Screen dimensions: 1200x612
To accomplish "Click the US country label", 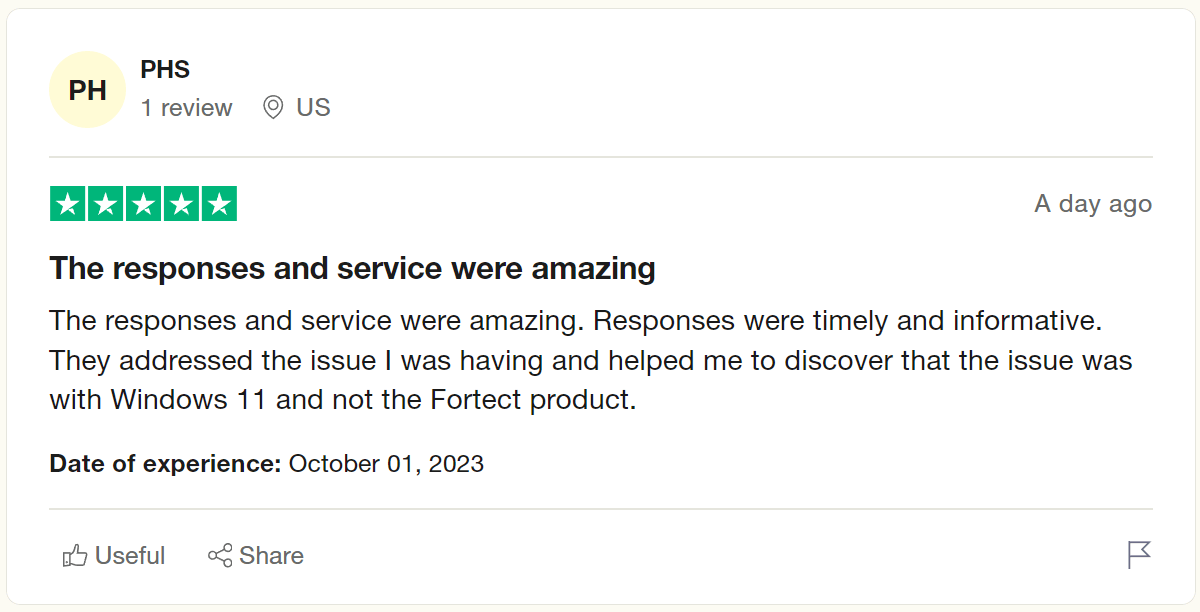I will coord(313,108).
